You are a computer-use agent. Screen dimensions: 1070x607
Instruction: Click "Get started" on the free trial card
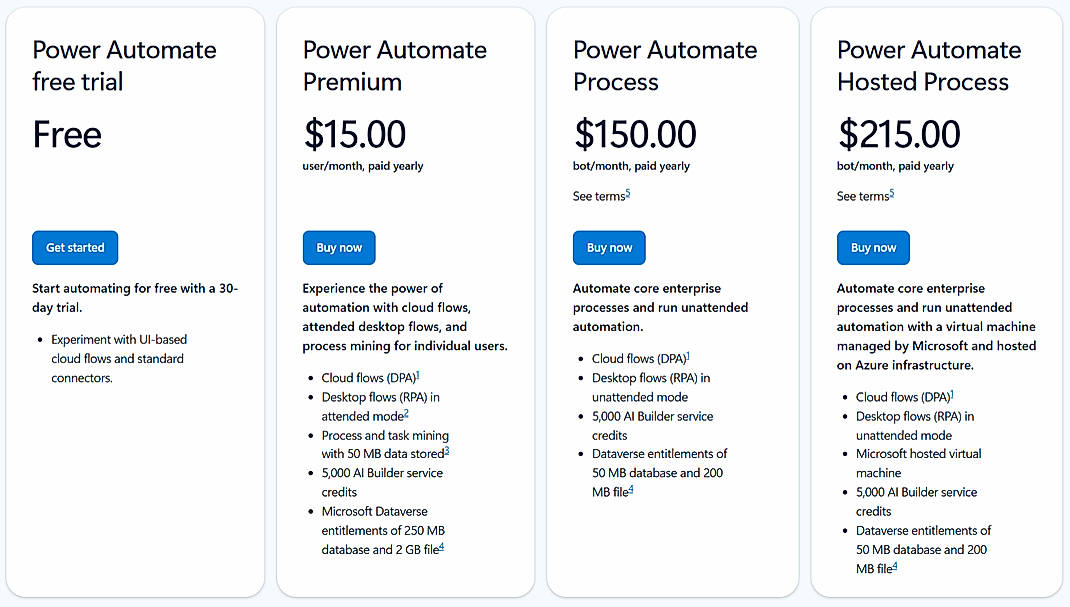[74, 247]
